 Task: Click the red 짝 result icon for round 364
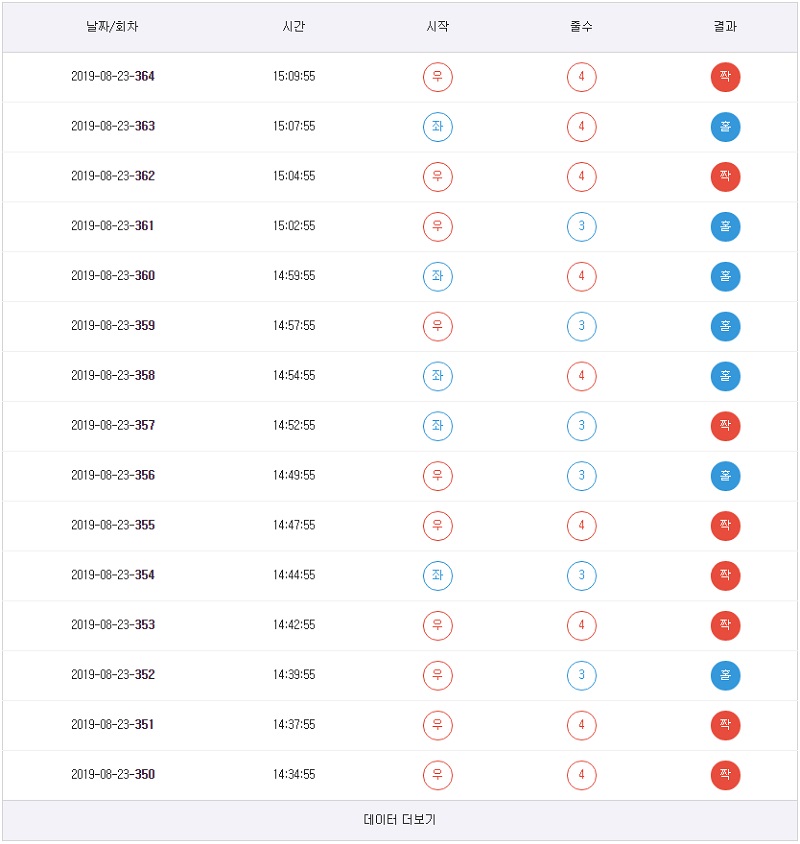725,77
